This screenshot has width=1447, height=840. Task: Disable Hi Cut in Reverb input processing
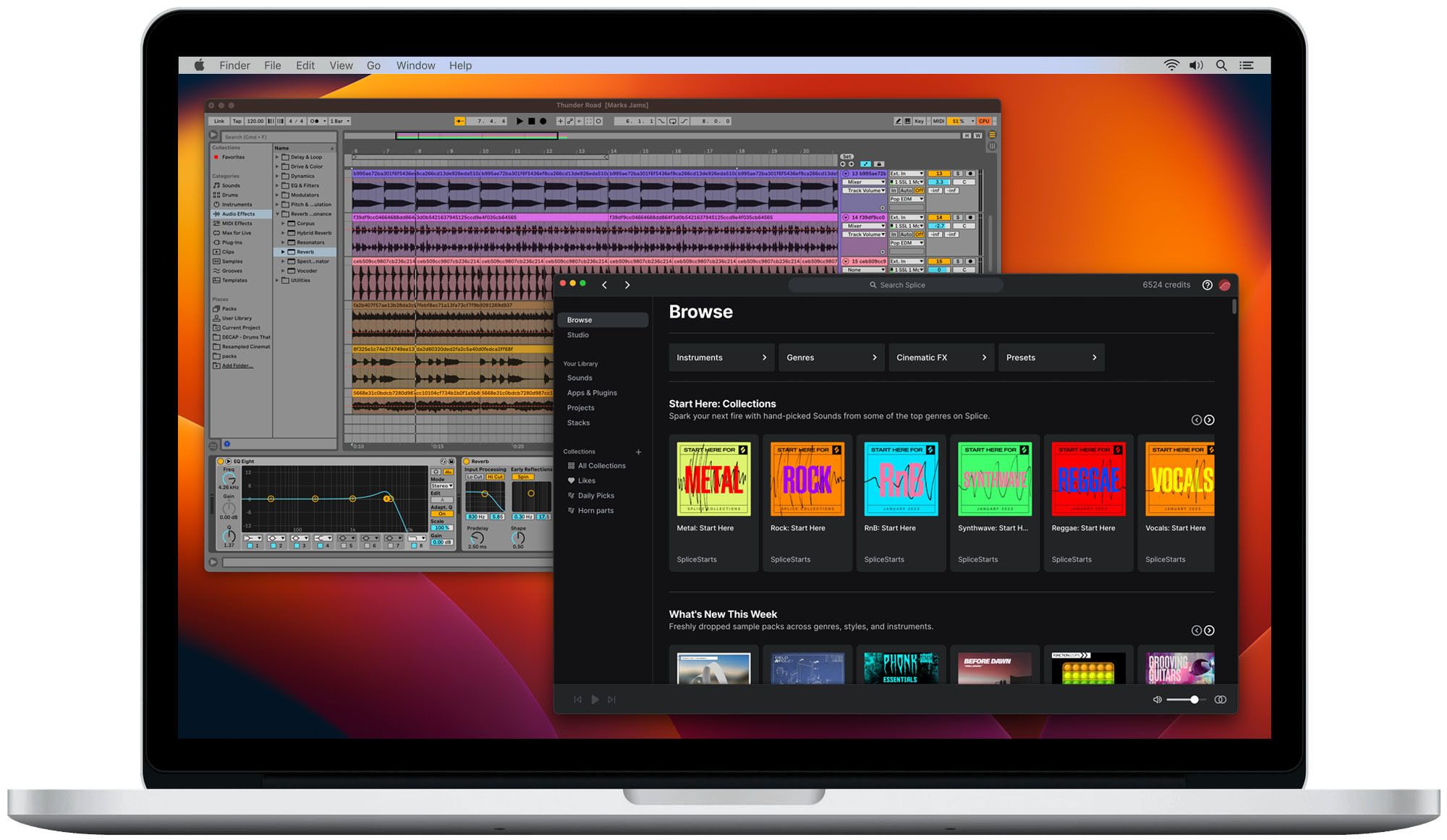click(495, 477)
